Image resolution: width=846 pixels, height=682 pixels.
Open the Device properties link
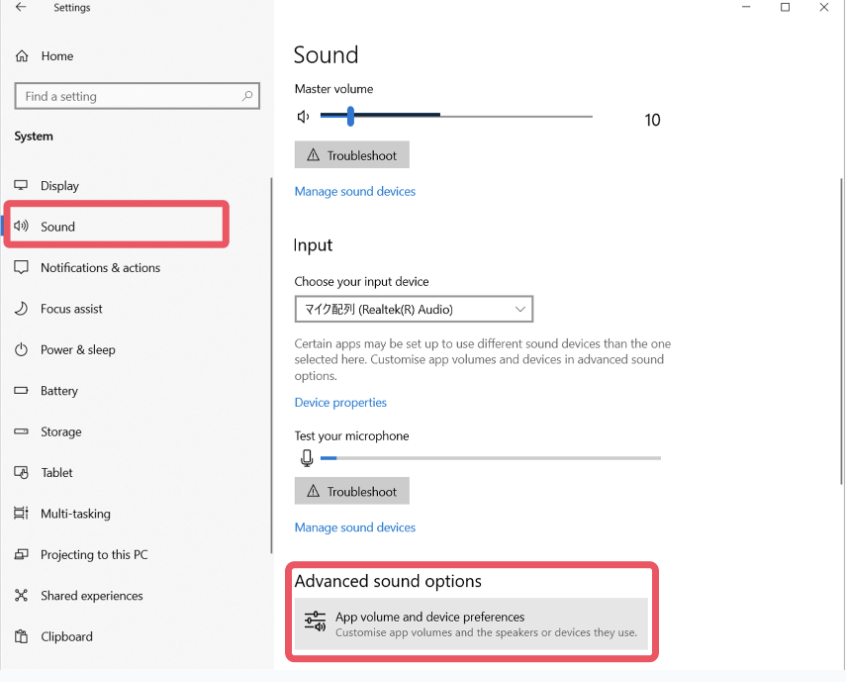340,403
